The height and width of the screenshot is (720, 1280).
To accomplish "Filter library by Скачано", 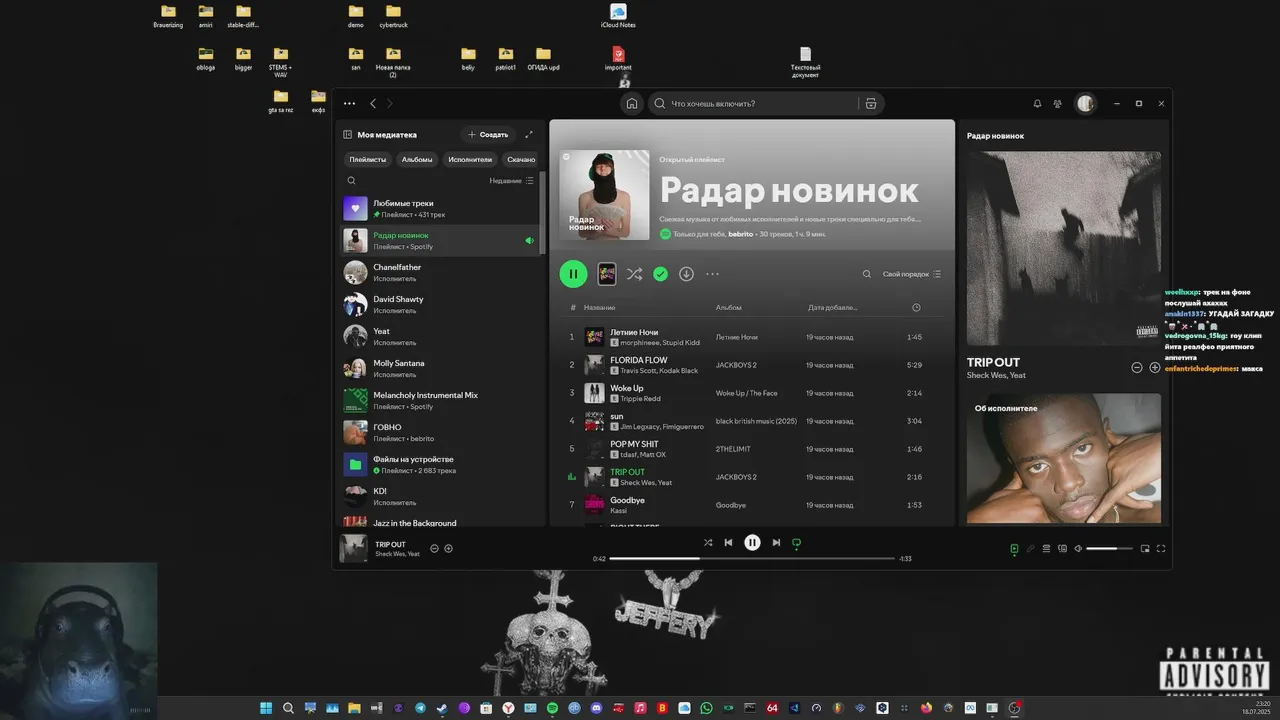I will point(520,159).
